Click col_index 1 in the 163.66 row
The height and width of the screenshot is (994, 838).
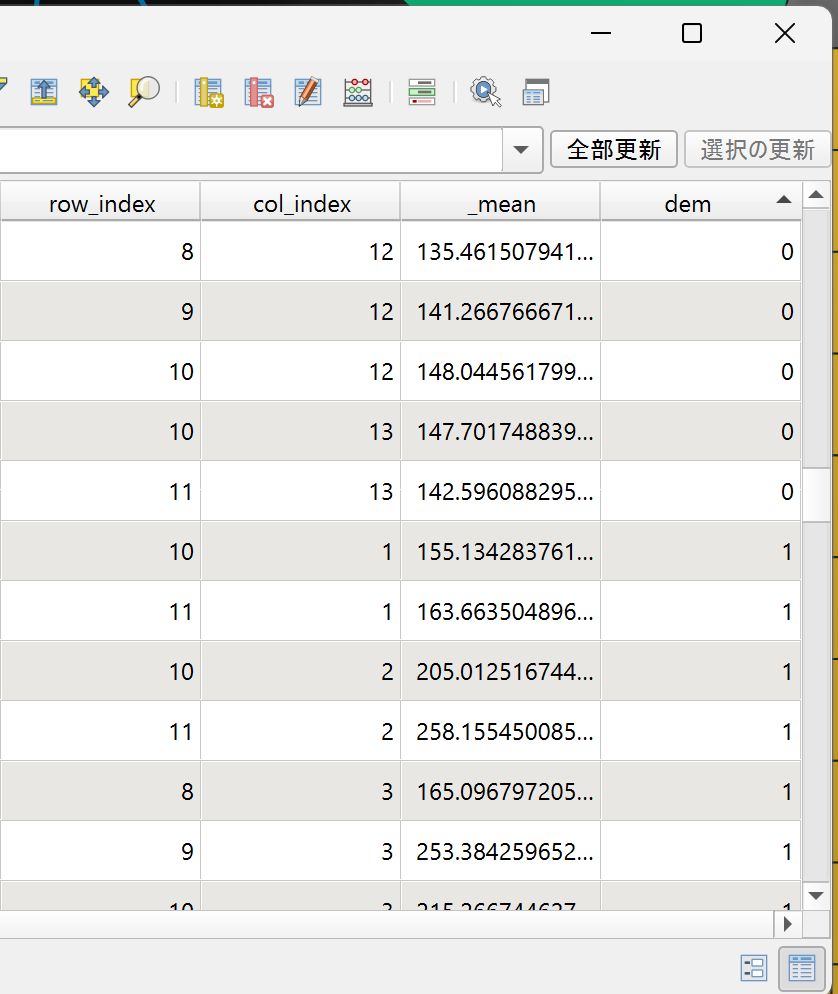301,612
